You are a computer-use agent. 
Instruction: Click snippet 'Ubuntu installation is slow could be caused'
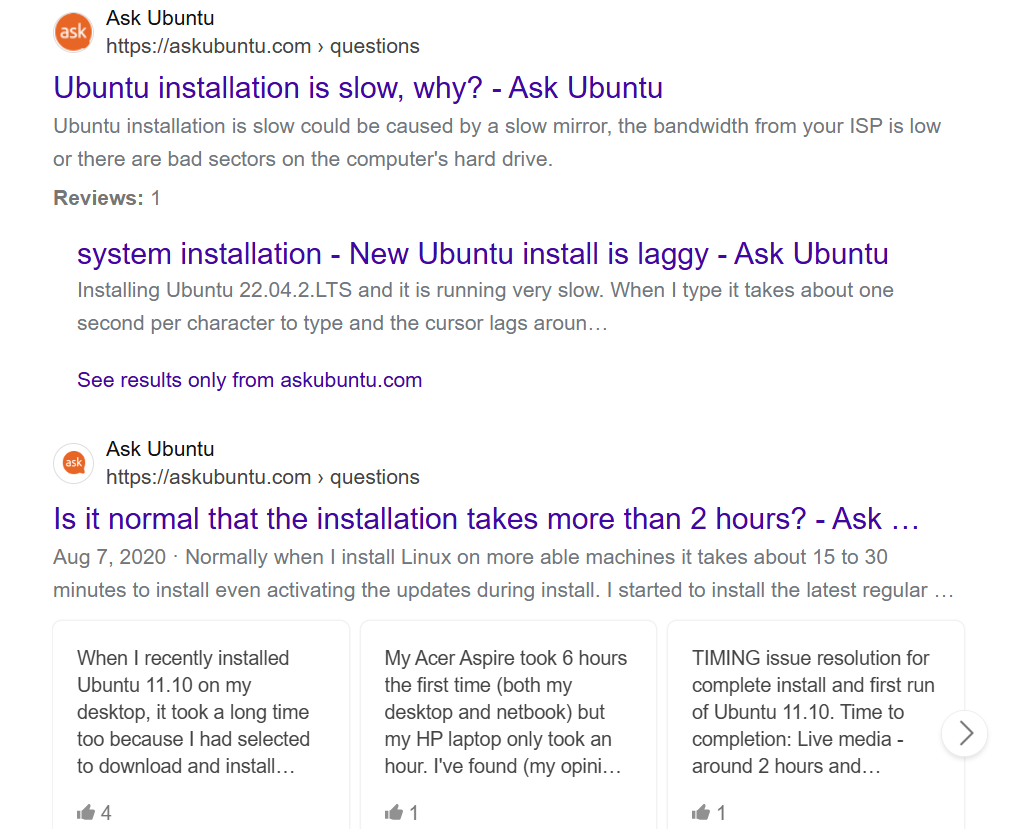tap(497, 143)
